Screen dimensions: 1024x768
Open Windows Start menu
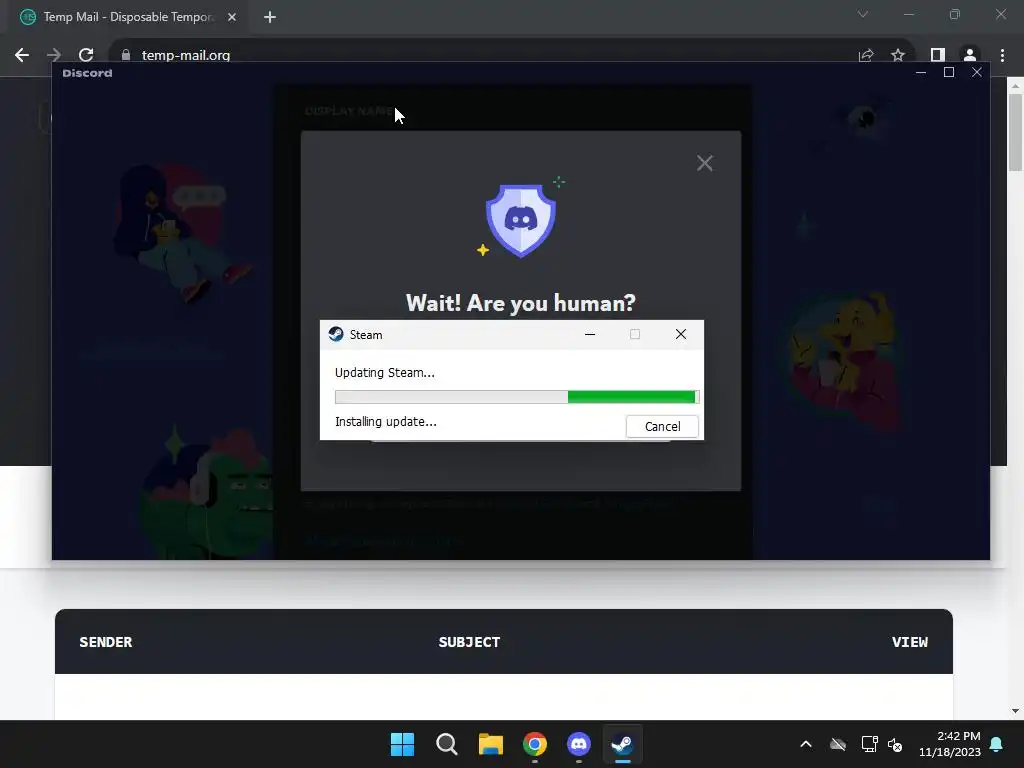coord(402,744)
